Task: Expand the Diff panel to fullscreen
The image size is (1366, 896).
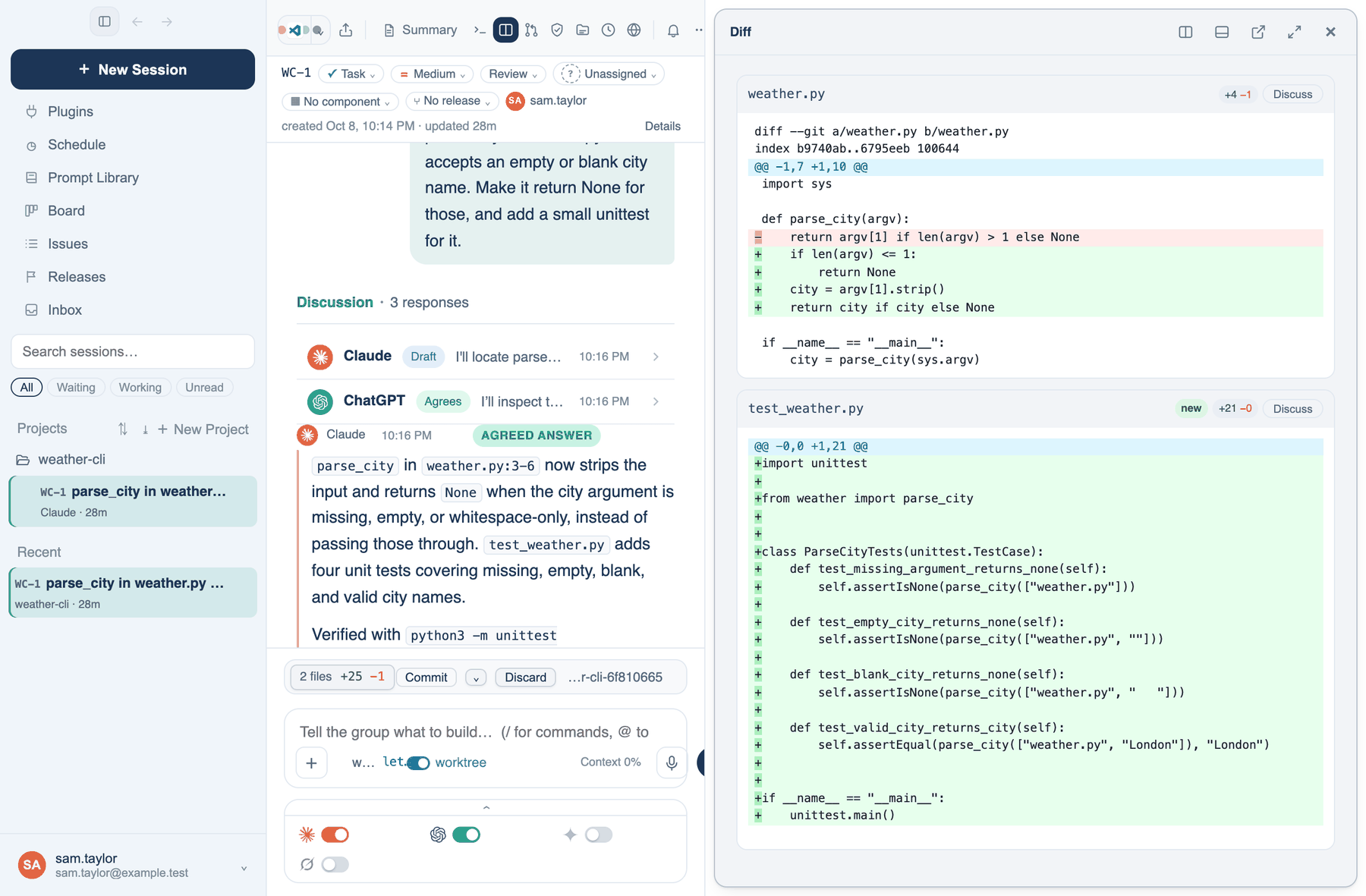Action: (x=1295, y=32)
